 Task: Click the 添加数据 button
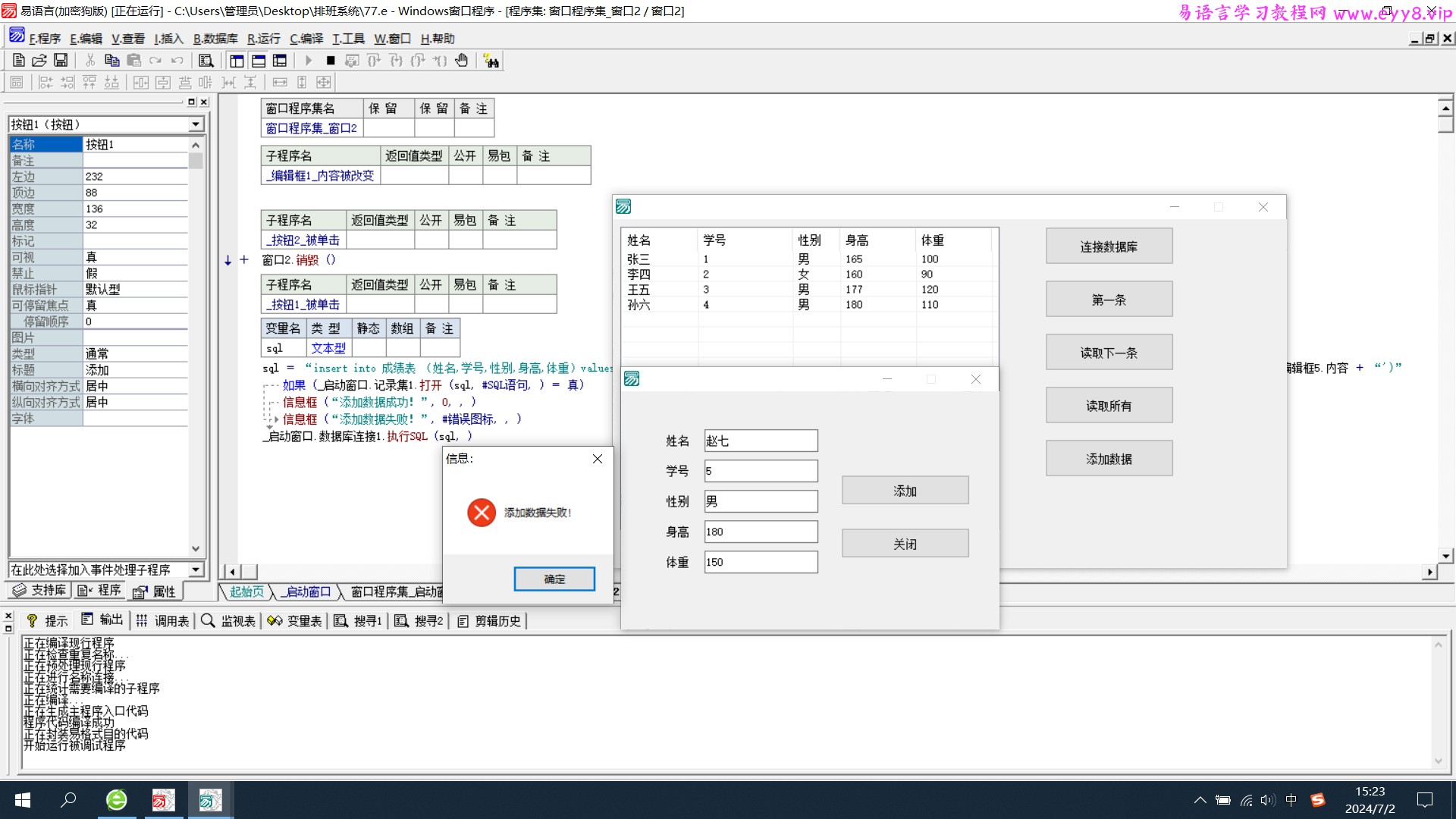pyautogui.click(x=1108, y=458)
